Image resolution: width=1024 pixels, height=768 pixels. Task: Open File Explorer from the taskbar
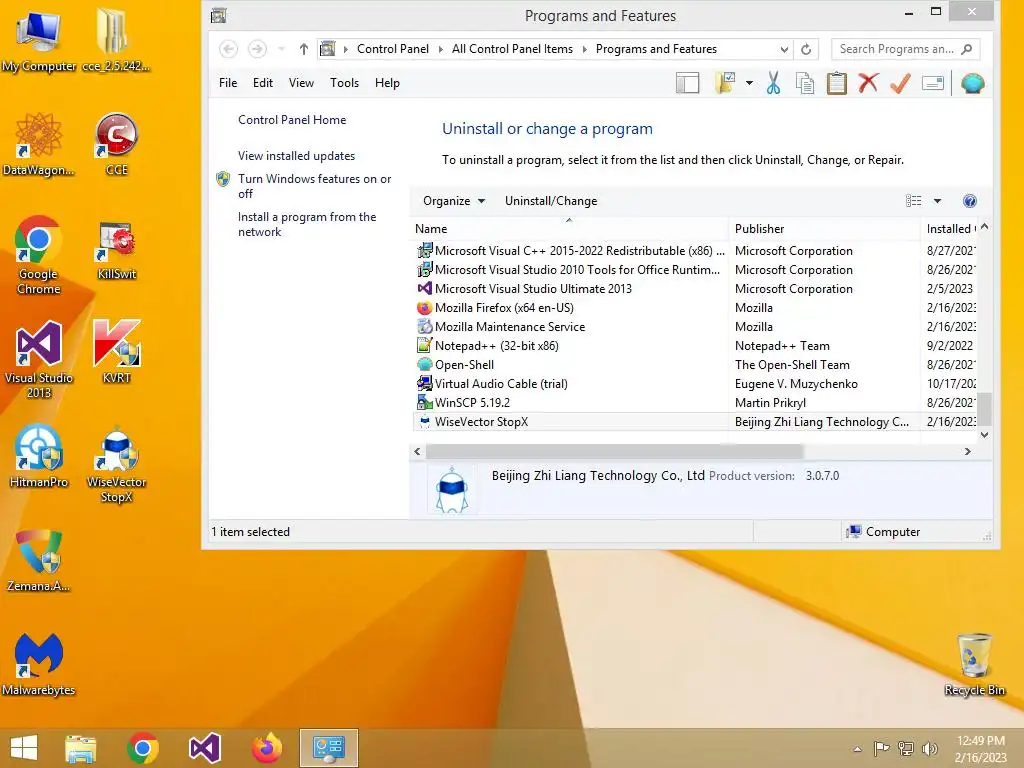point(80,748)
